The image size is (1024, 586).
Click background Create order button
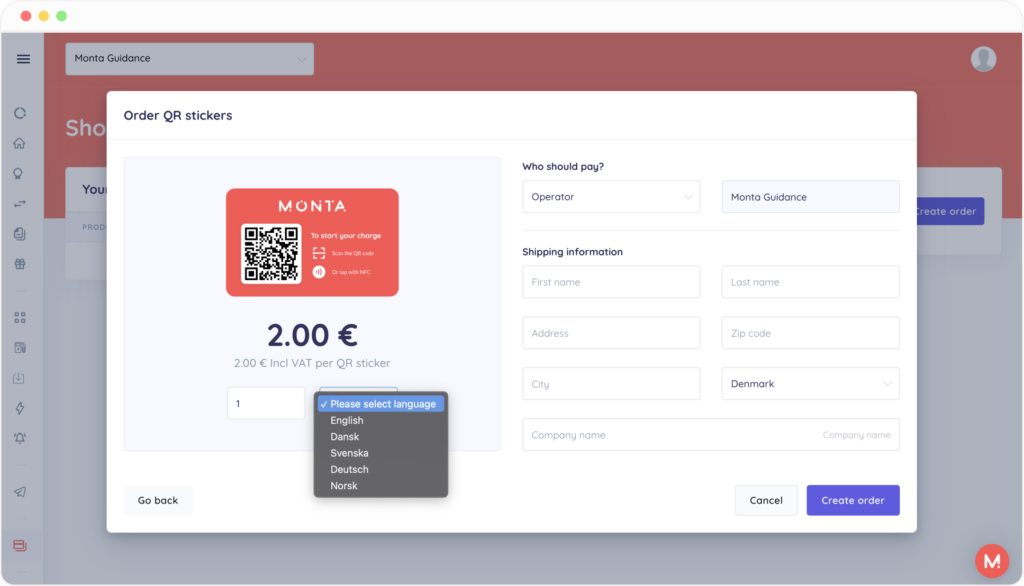[951, 211]
